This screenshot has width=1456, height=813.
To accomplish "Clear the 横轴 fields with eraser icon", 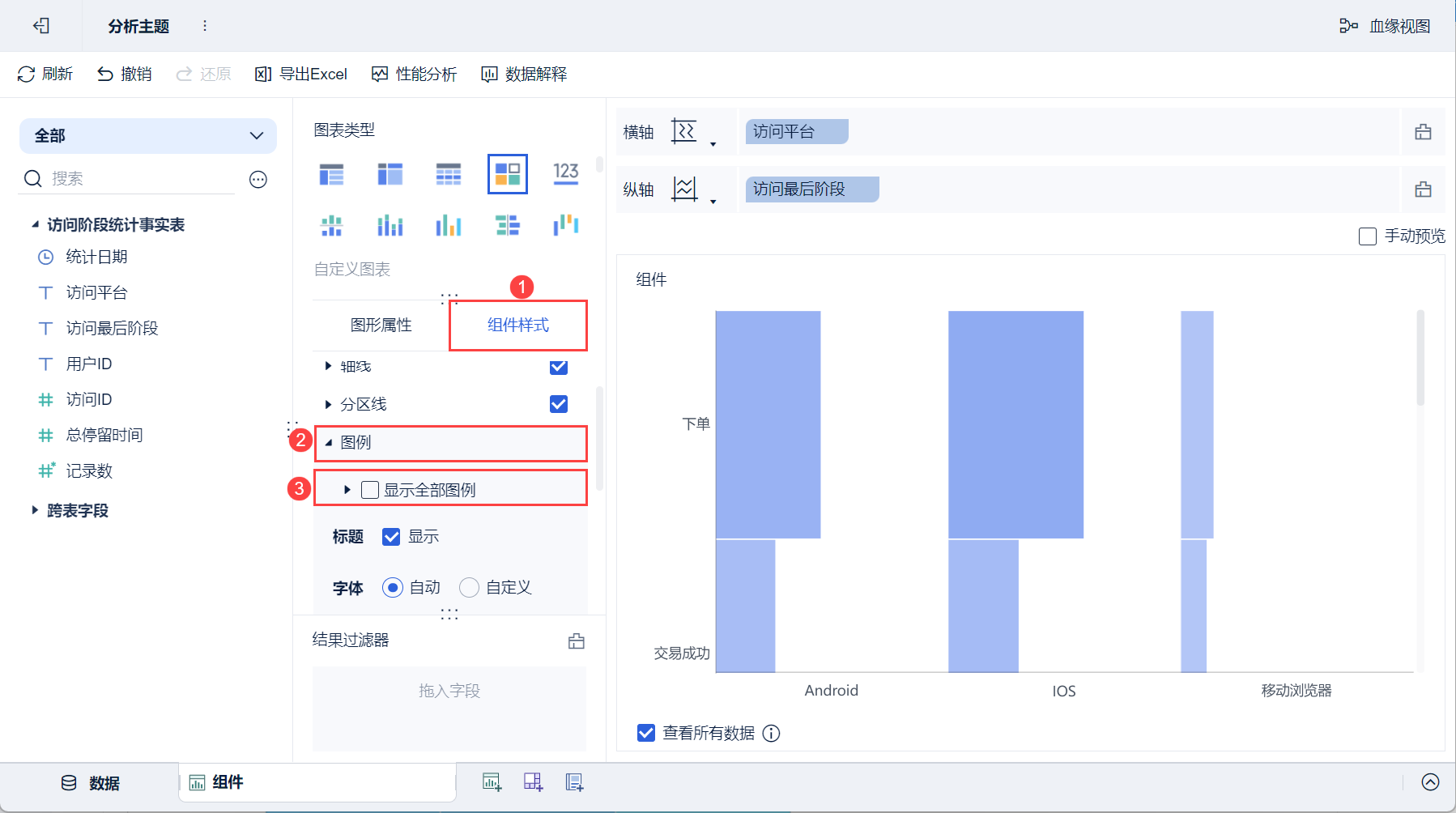I will coord(1423,132).
